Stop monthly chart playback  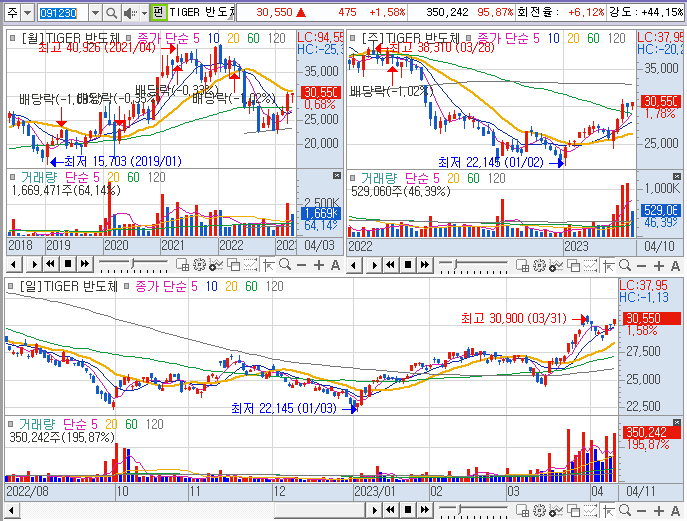click(67, 264)
